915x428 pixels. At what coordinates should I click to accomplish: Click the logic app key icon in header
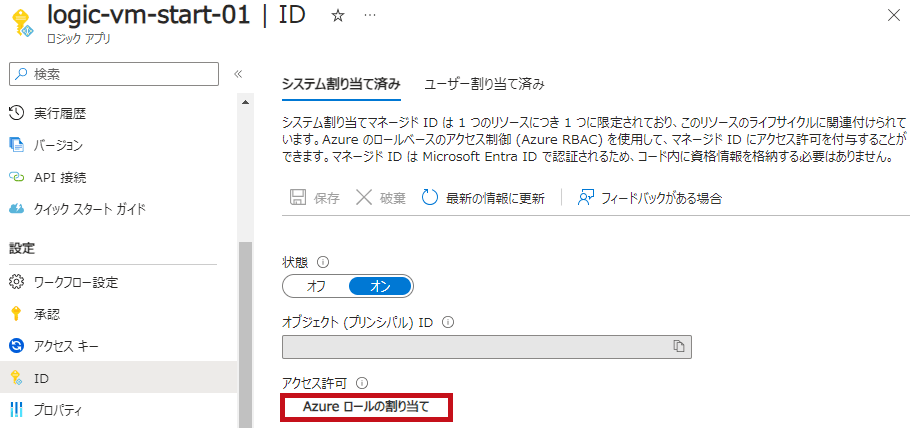pyautogui.click(x=22, y=22)
